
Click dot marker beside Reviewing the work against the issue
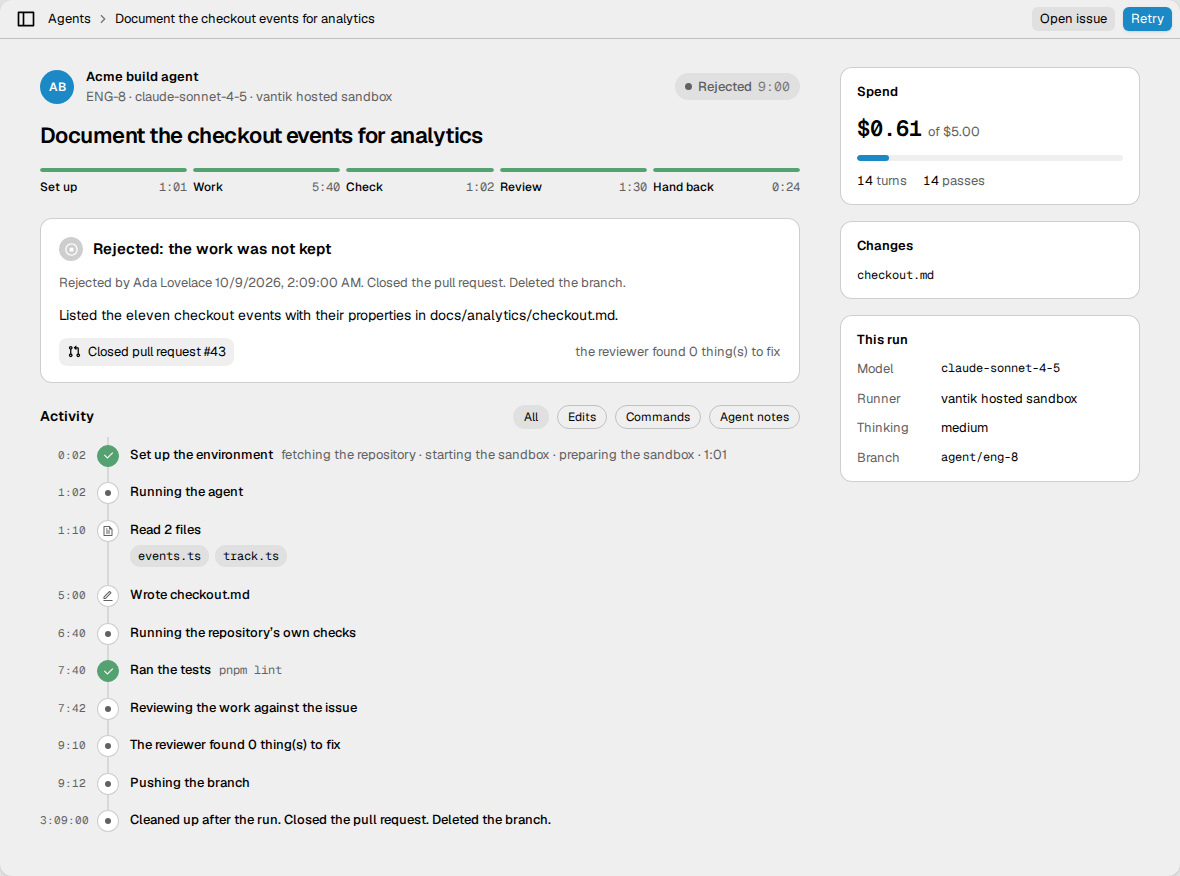click(108, 708)
